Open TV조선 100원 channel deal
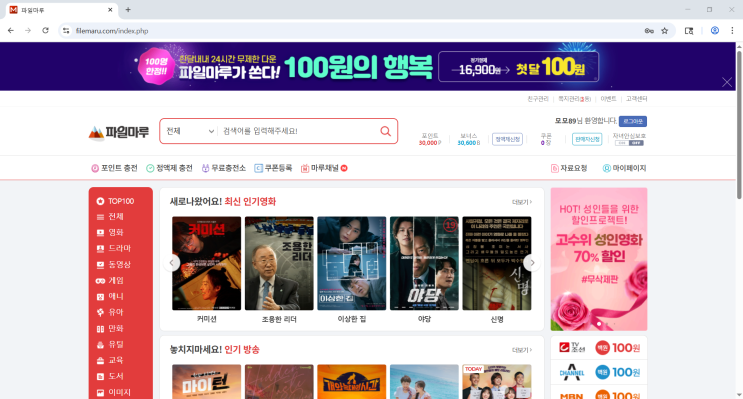This screenshot has width=743, height=399. 599,348
